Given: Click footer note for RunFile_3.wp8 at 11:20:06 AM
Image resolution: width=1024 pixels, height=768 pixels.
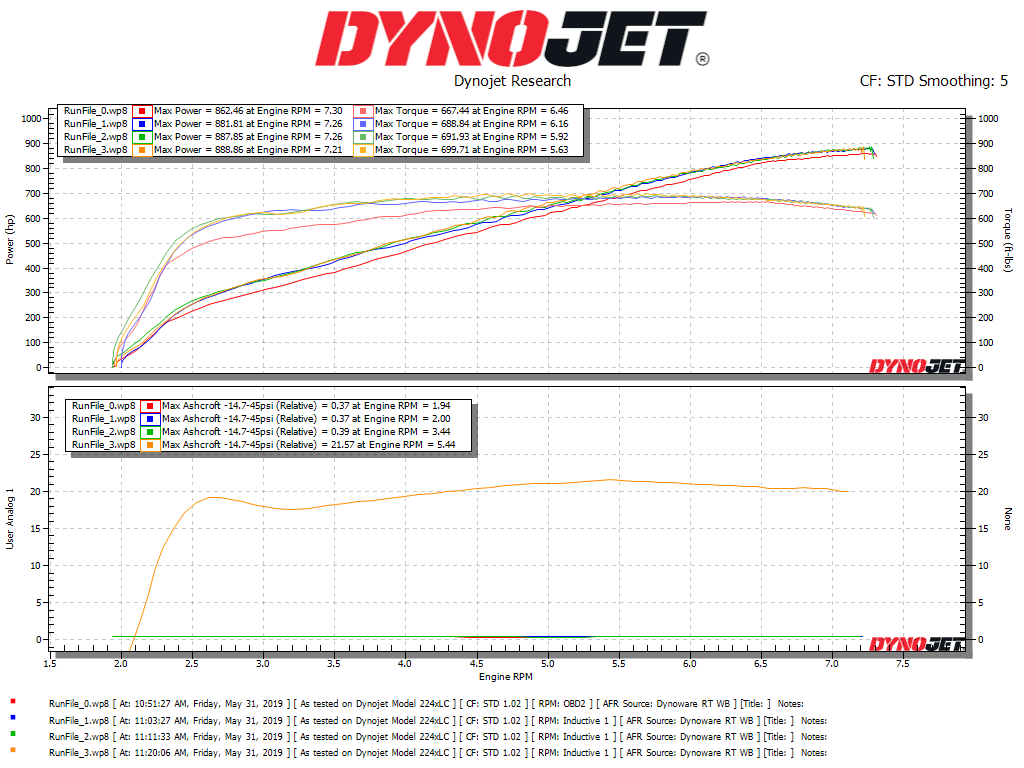Looking at the screenshot, I should 438,753.
